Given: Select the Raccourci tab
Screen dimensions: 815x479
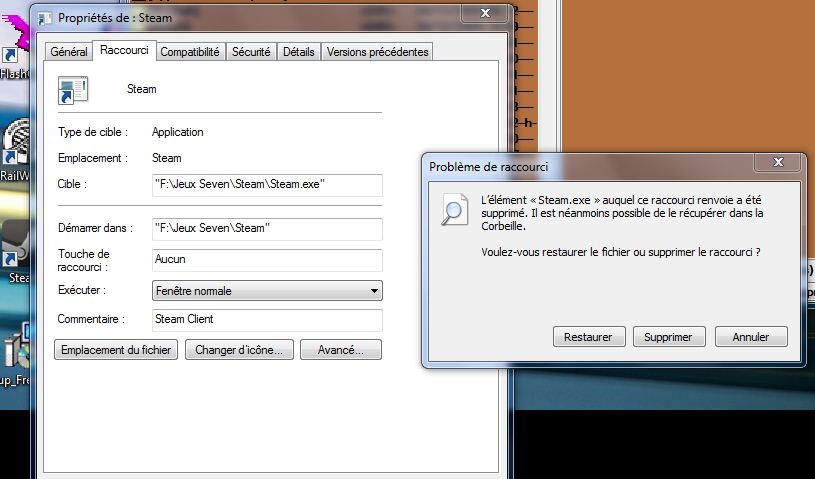Looking at the screenshot, I should tap(124, 50).
